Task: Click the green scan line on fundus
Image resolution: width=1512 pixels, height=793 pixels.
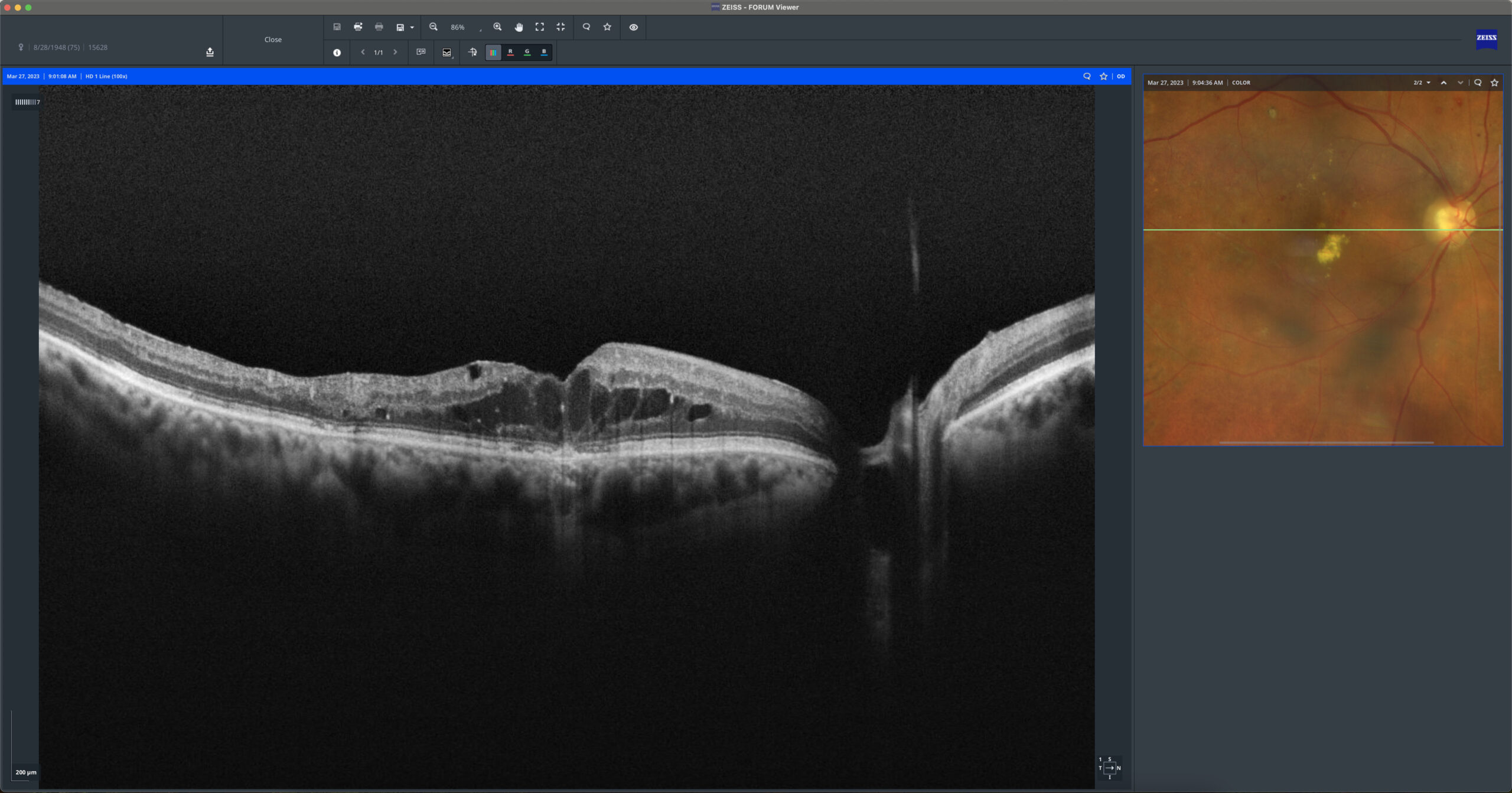Action: click(x=1323, y=230)
